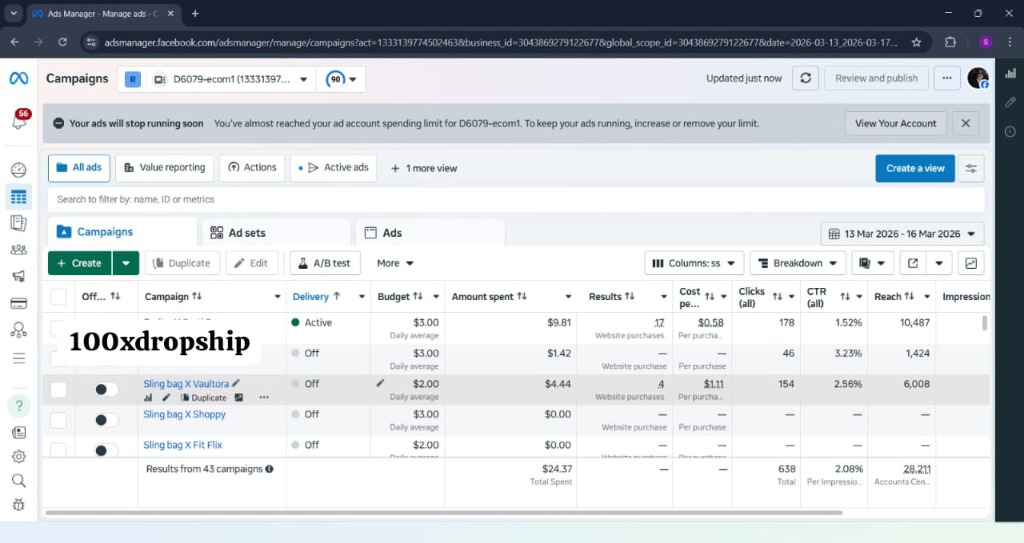This screenshot has height=543, width=1024.
Task: Open the Meta logo home icon
Action: tap(19, 78)
